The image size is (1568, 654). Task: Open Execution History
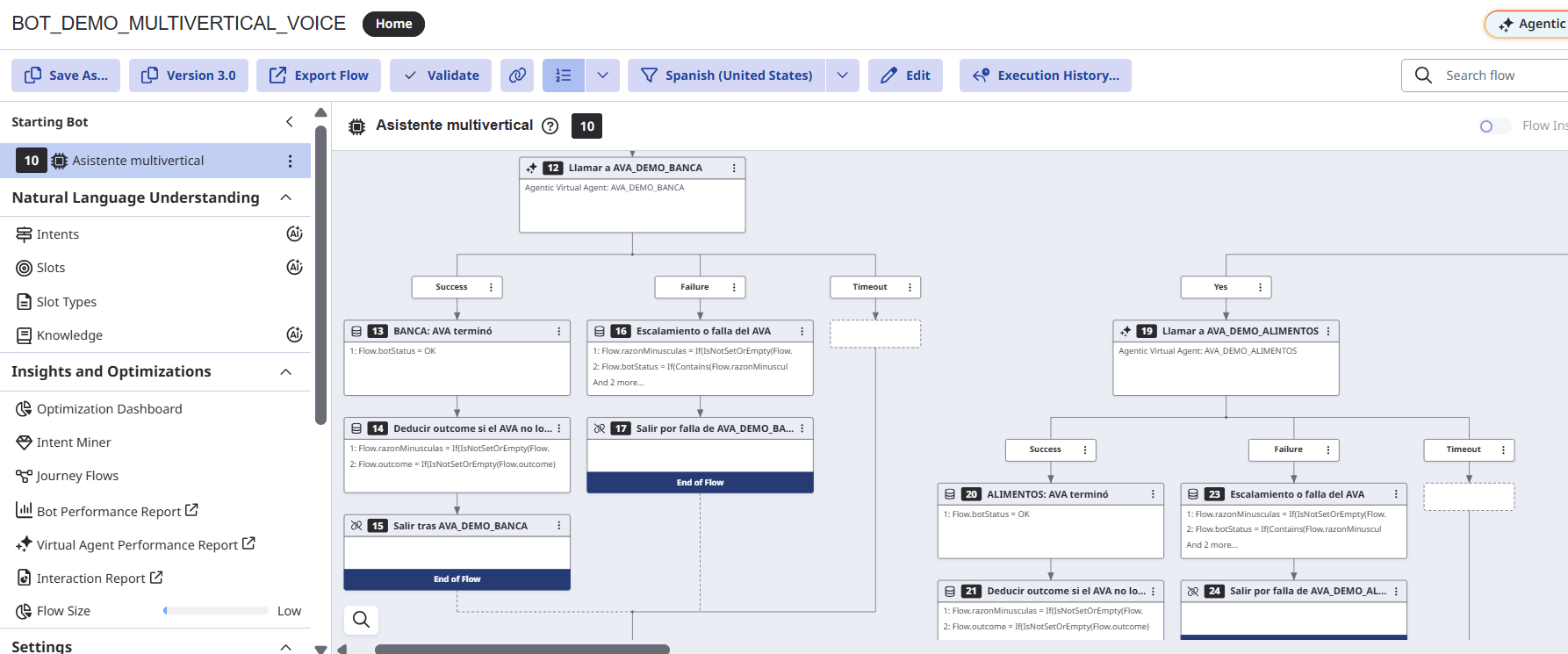click(x=1046, y=75)
